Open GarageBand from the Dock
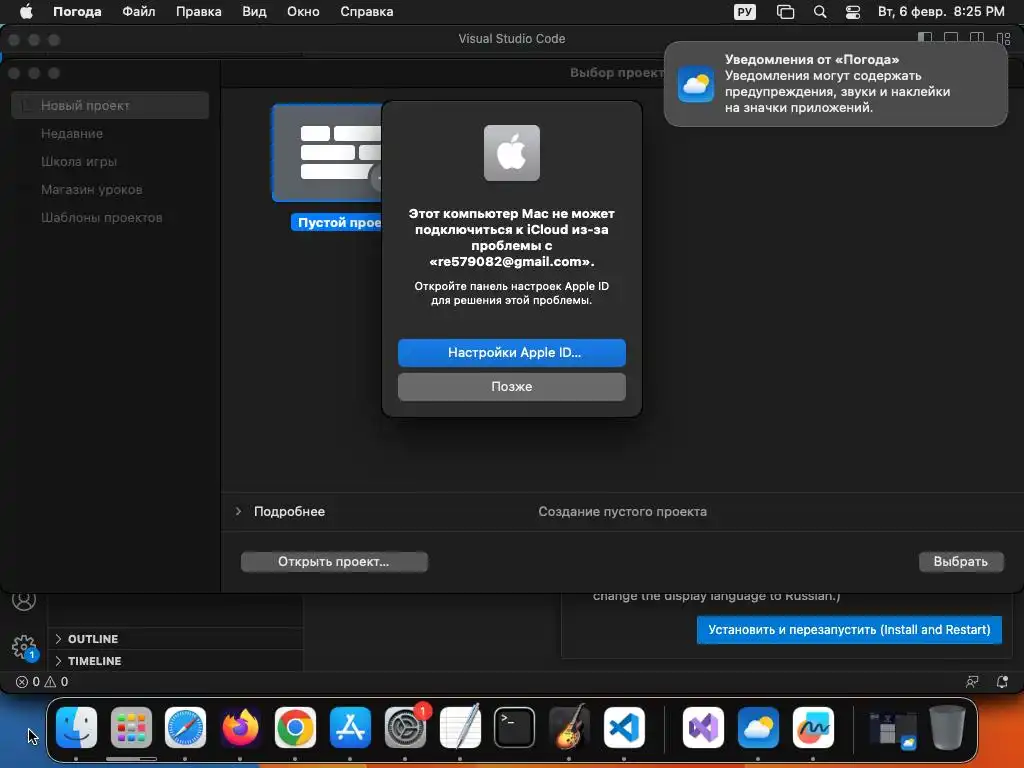Screen dimensions: 1024x768 [569, 727]
